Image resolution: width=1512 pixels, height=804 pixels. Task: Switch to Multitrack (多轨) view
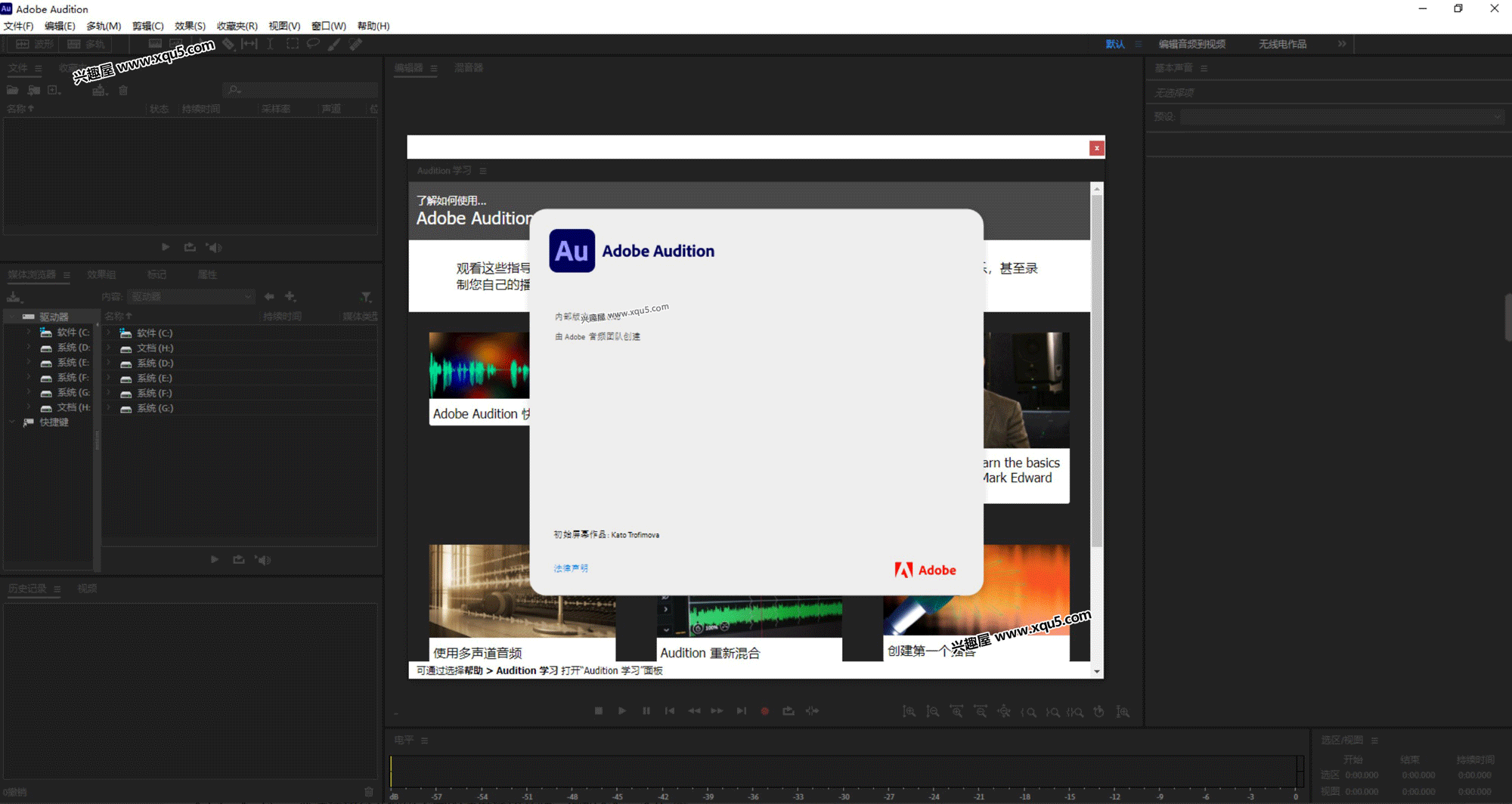click(x=86, y=45)
